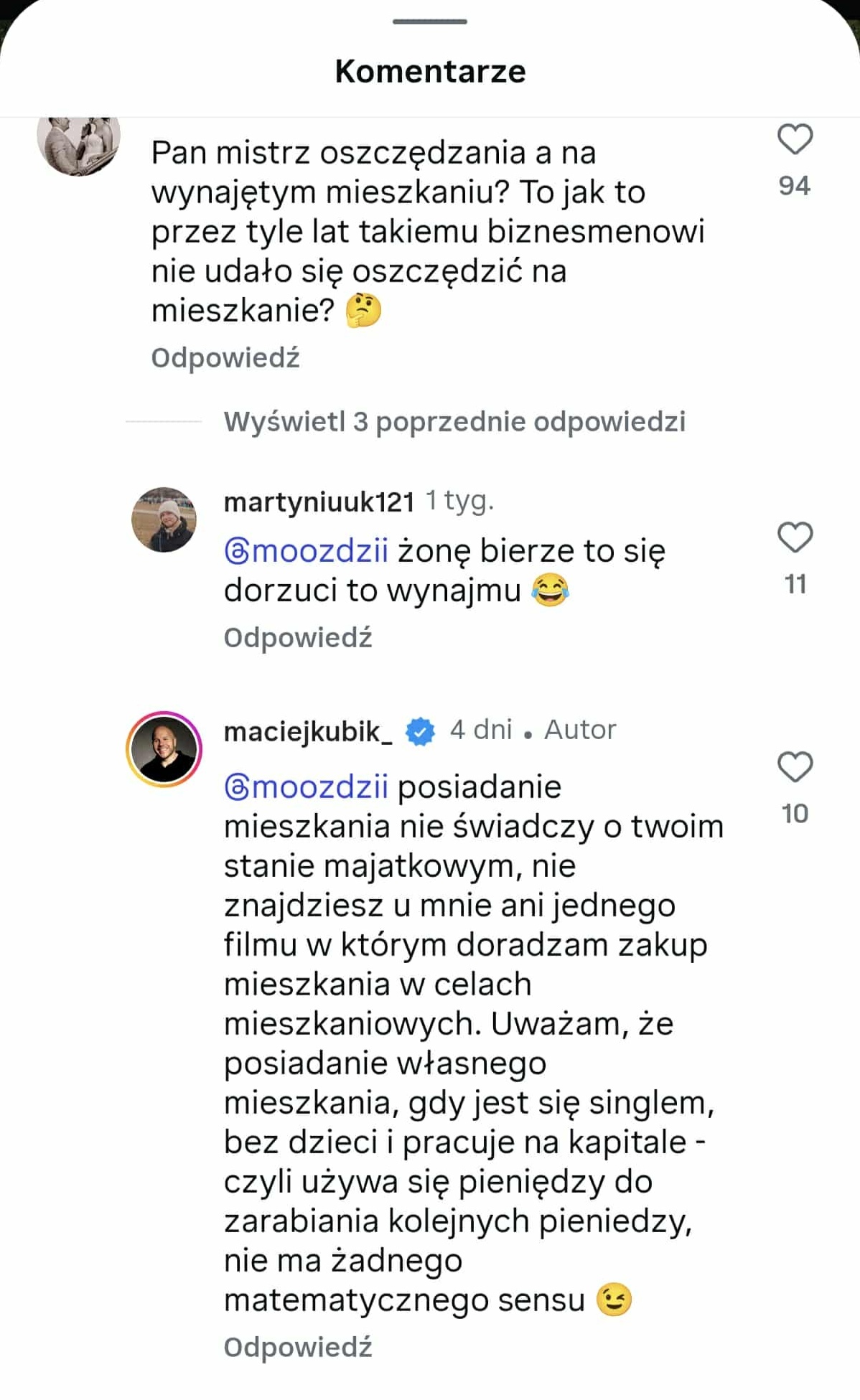
Task: Click the blue verified badge beside maciejkubik_
Action: pos(420,731)
